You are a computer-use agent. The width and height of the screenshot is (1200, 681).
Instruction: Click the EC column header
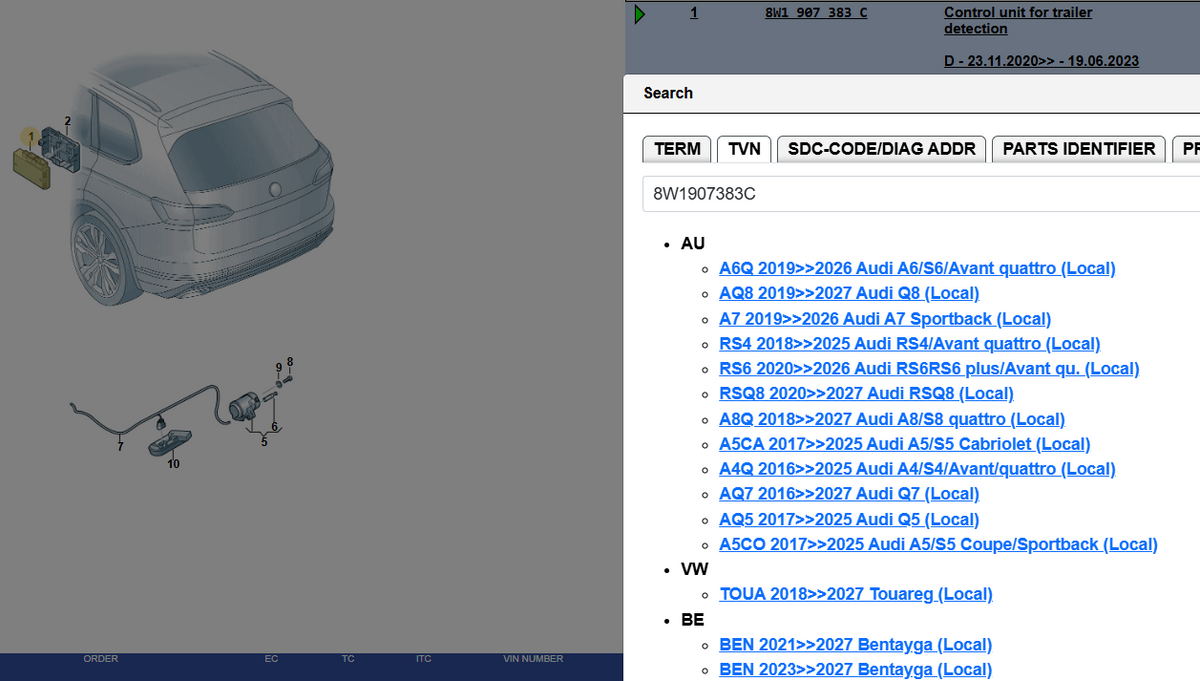[271, 659]
